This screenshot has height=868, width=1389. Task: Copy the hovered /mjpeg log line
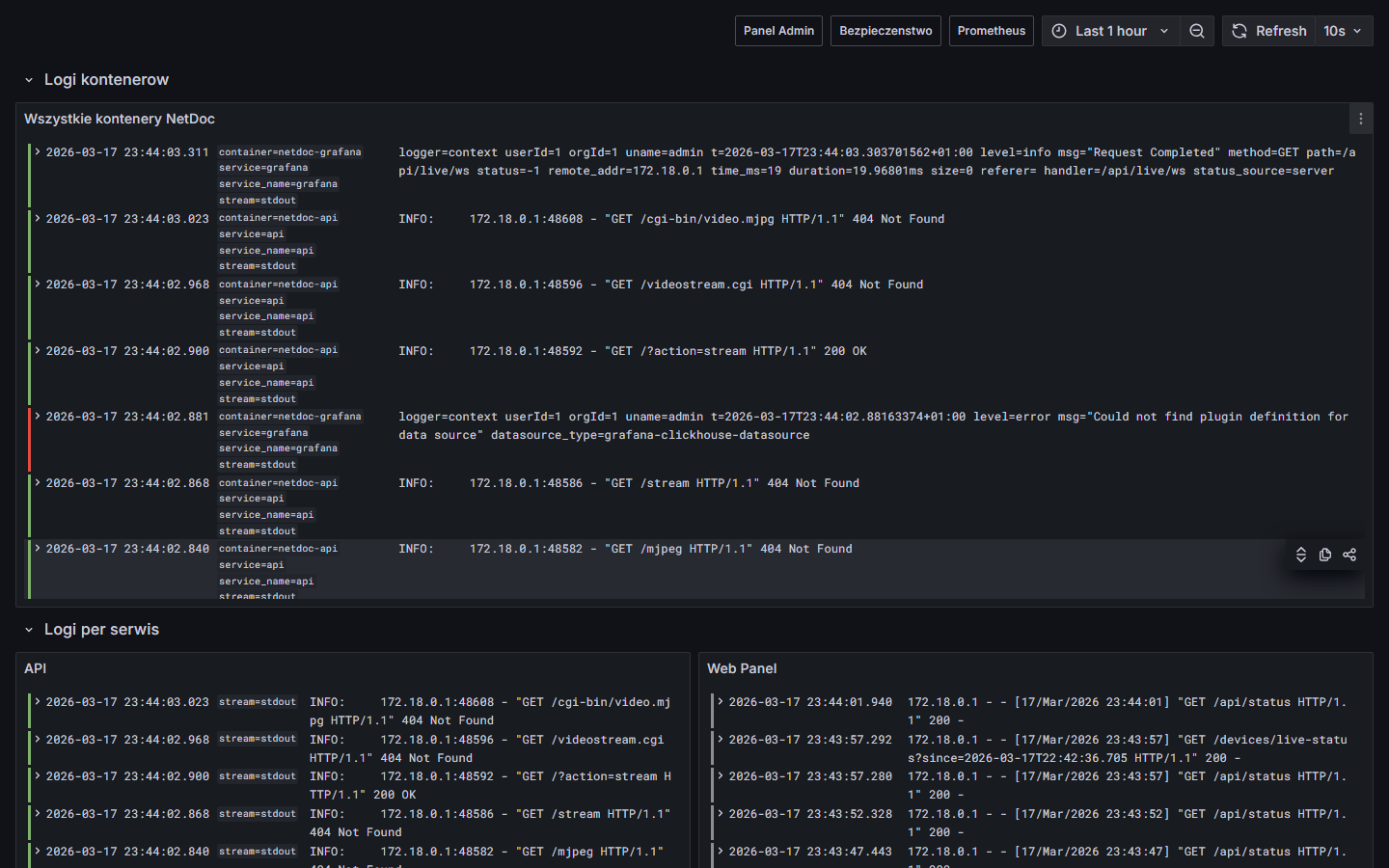(x=1325, y=555)
